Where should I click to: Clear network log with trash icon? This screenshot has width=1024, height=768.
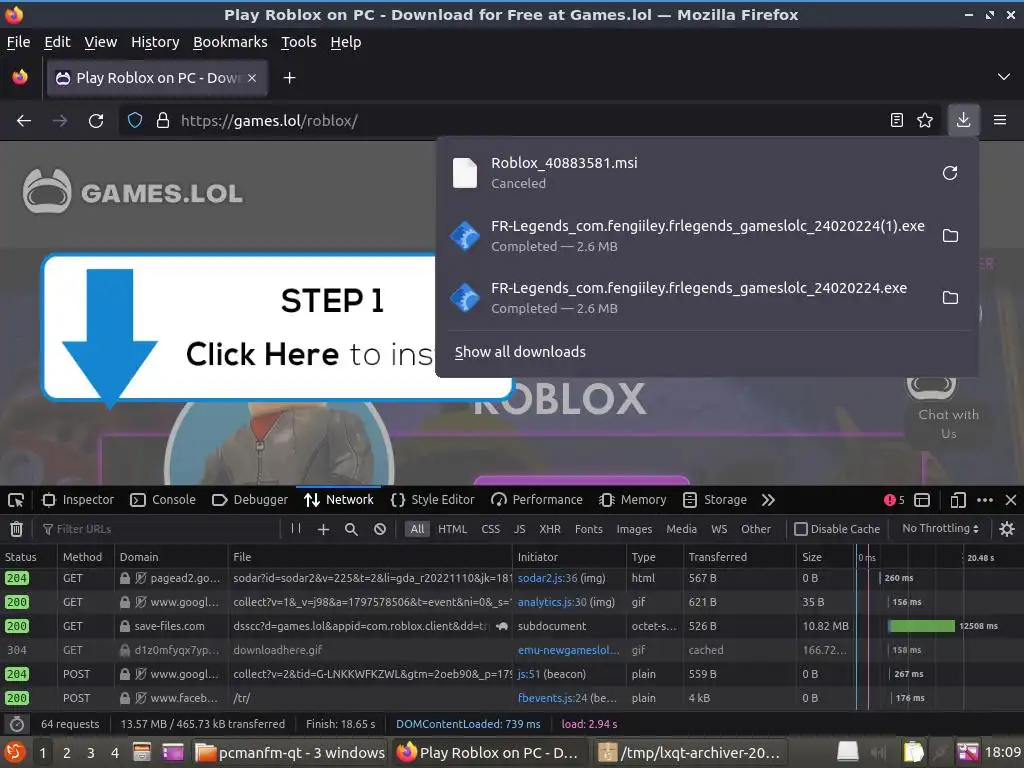pos(16,529)
